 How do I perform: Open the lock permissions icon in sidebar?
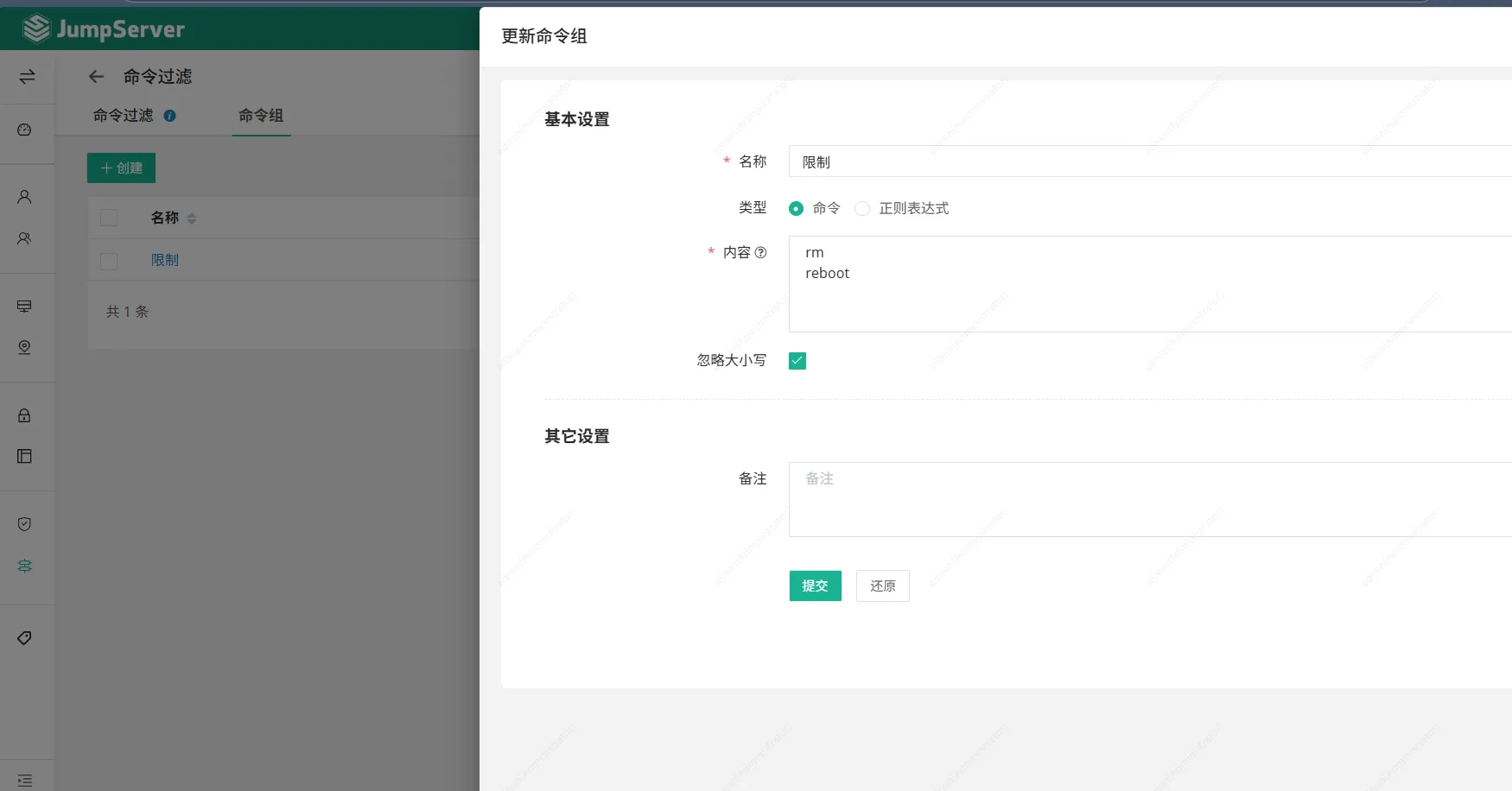click(24, 415)
